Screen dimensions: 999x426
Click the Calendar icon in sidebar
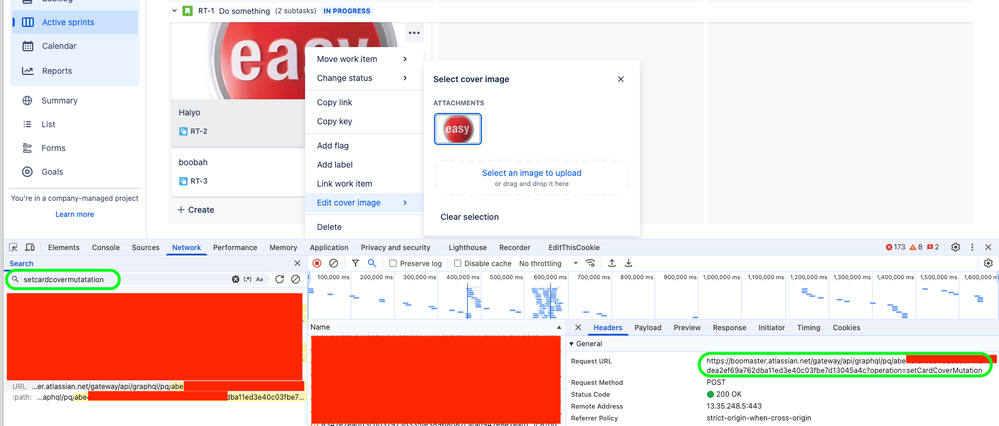[27, 46]
